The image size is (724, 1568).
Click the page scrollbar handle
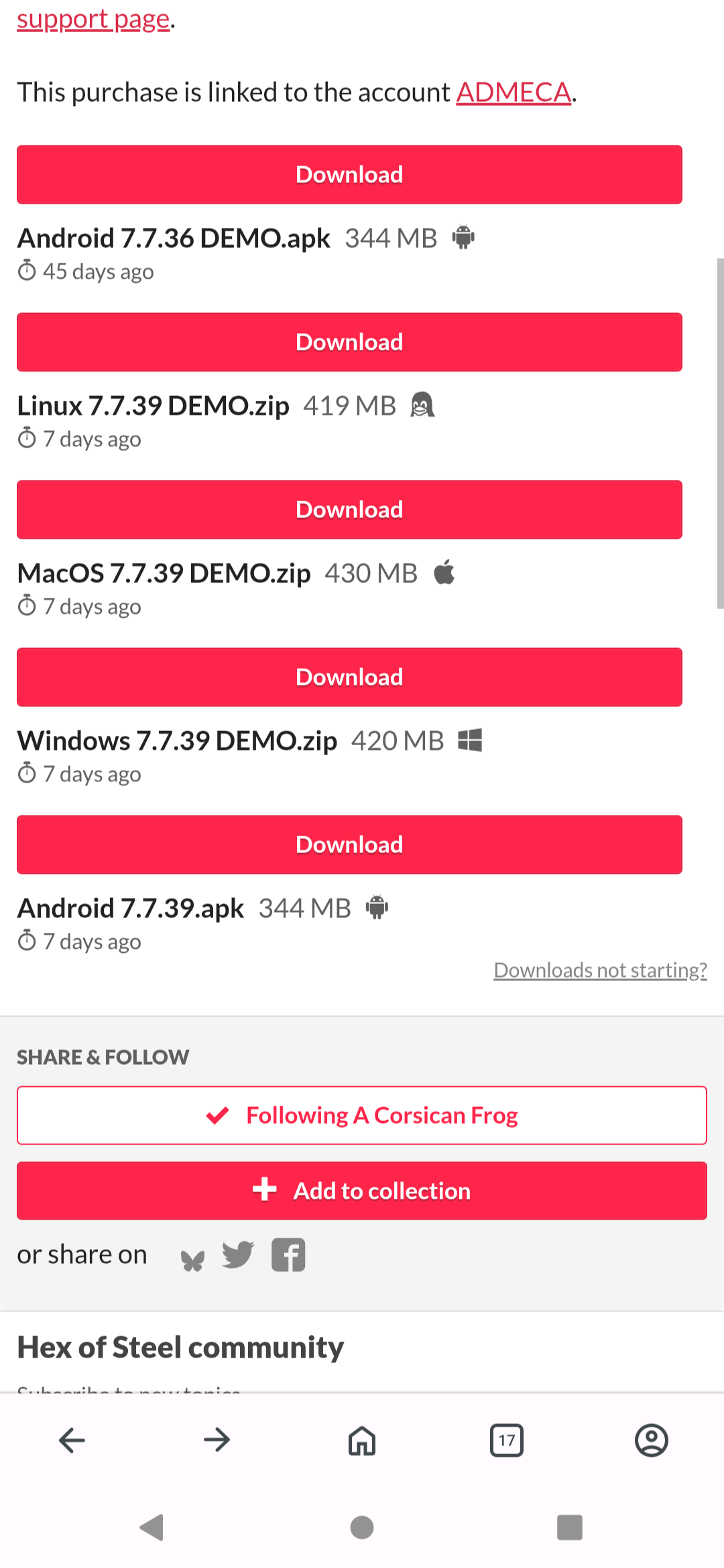[x=720, y=433]
